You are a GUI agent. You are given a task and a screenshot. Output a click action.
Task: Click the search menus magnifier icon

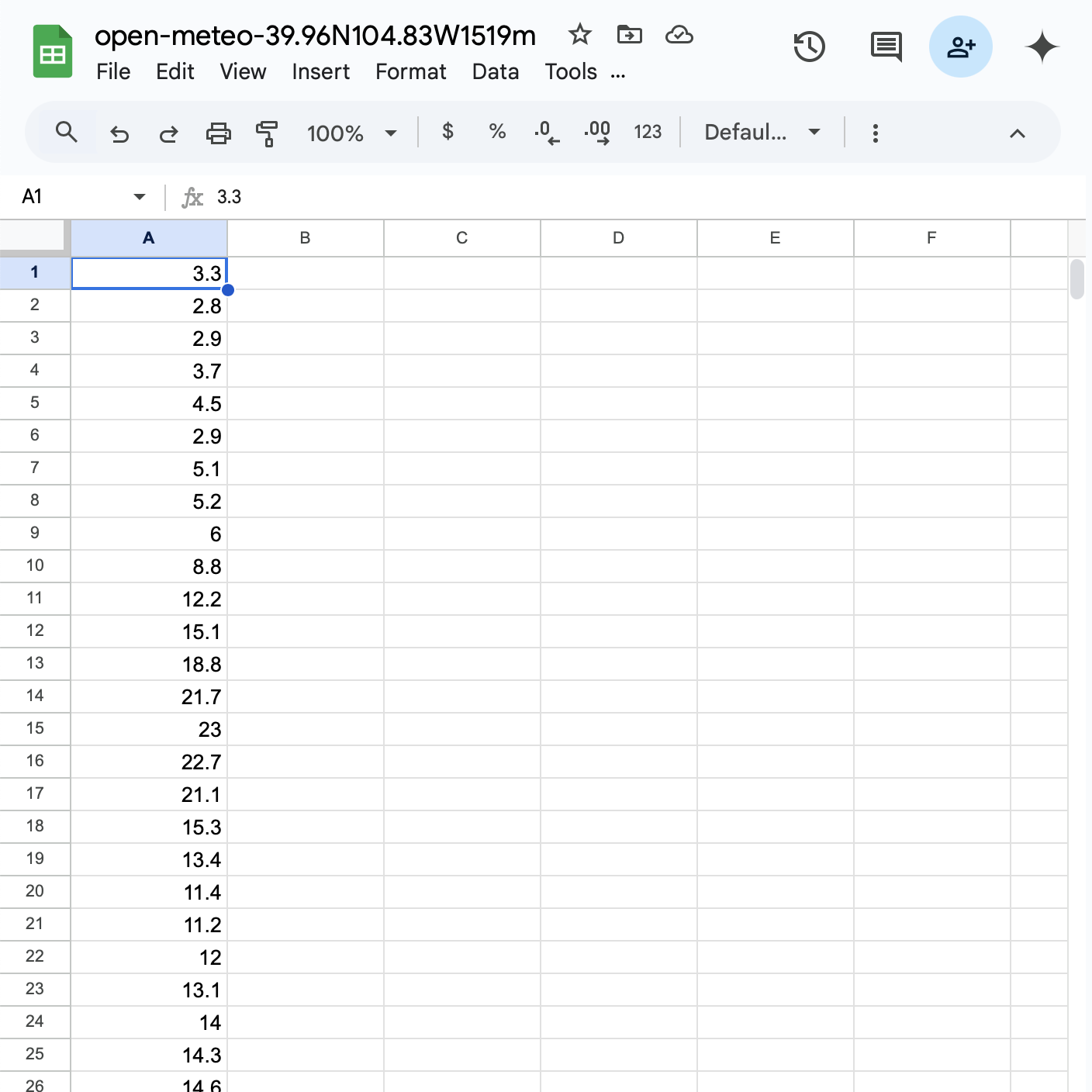click(67, 133)
